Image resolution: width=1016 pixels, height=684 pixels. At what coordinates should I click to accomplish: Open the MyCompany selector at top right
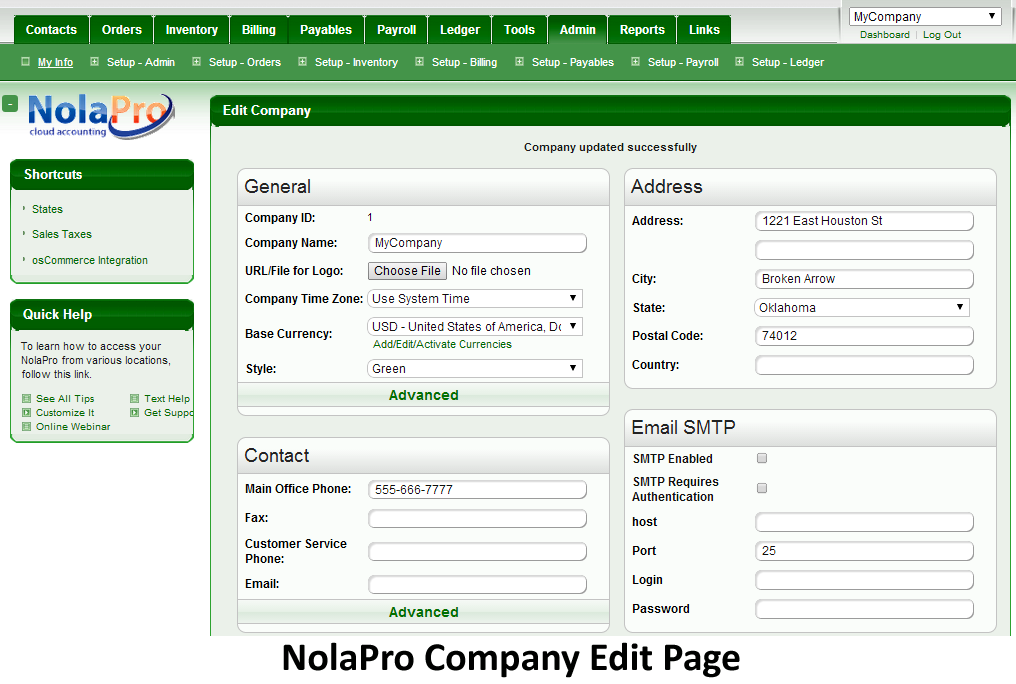pos(924,15)
